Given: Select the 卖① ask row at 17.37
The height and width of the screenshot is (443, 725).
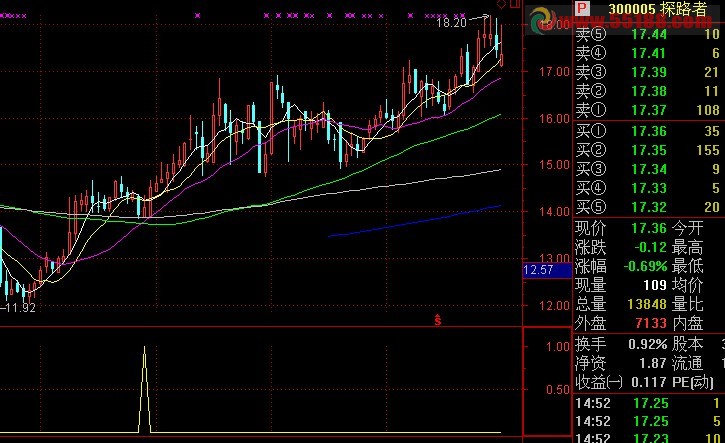Looking at the screenshot, I should pyautogui.click(x=648, y=111).
